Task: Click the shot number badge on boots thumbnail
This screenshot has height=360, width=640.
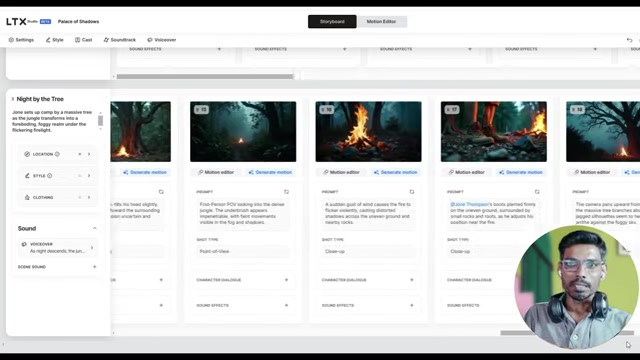Action: (x=452, y=110)
